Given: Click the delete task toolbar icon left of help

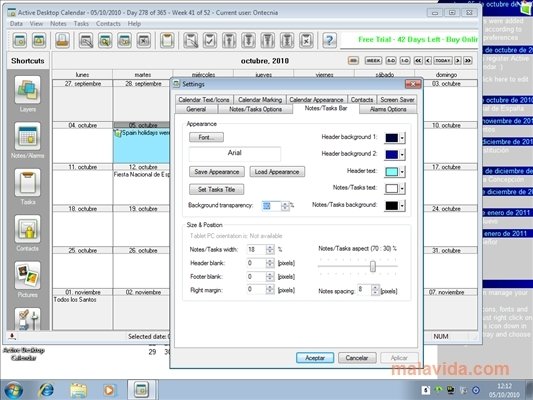Looking at the screenshot, I should [x=306, y=40].
